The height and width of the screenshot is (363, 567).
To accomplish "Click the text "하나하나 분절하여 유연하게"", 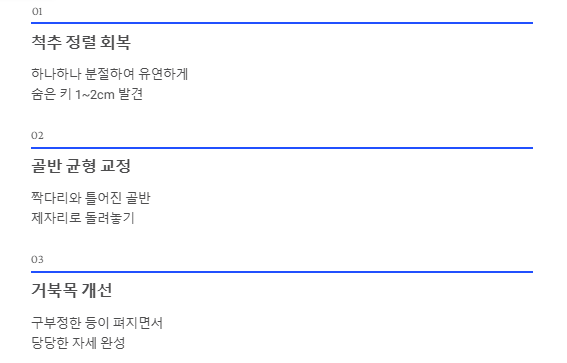I will 110,74.
